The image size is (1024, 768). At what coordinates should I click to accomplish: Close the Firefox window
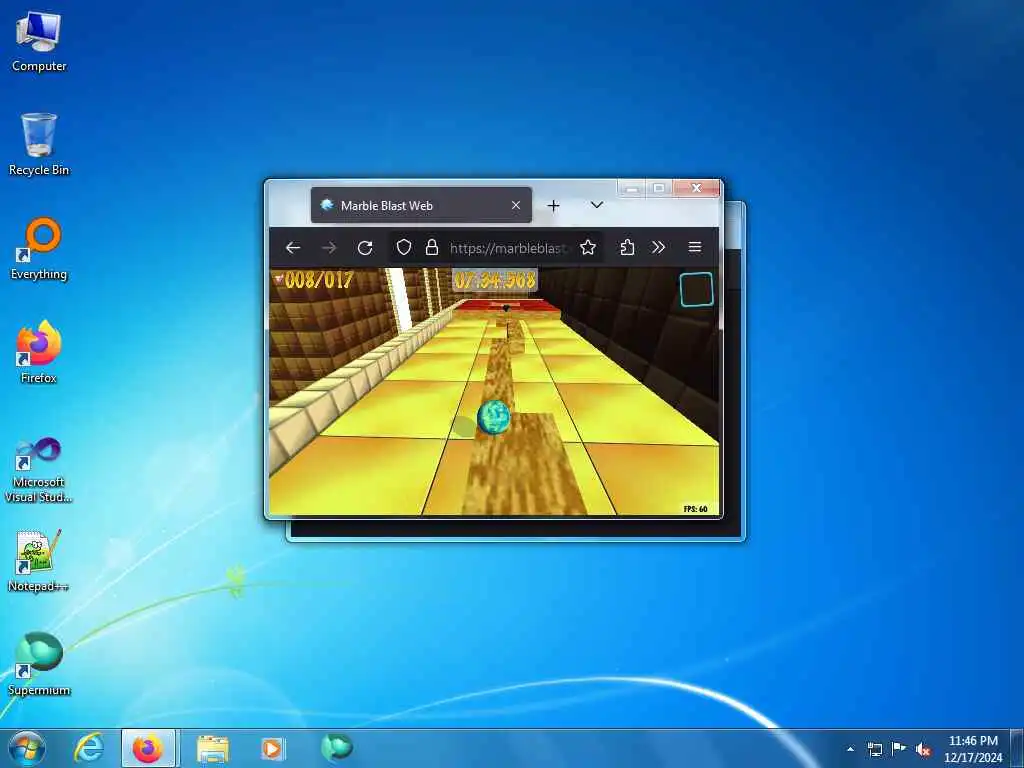click(x=696, y=189)
